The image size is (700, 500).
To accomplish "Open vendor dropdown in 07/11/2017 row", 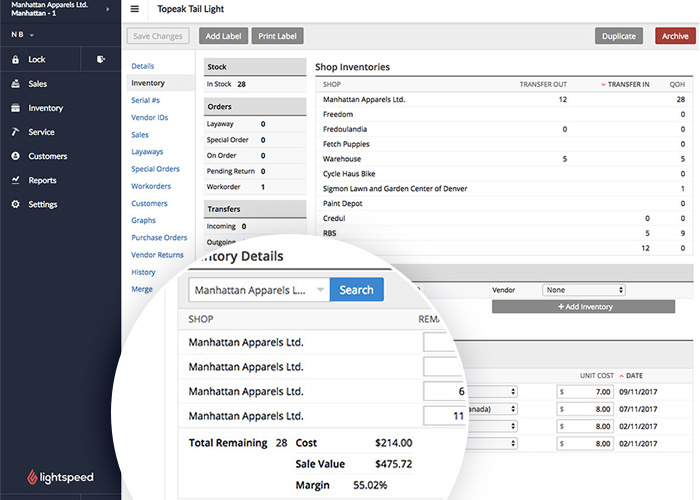I will 493,409.
